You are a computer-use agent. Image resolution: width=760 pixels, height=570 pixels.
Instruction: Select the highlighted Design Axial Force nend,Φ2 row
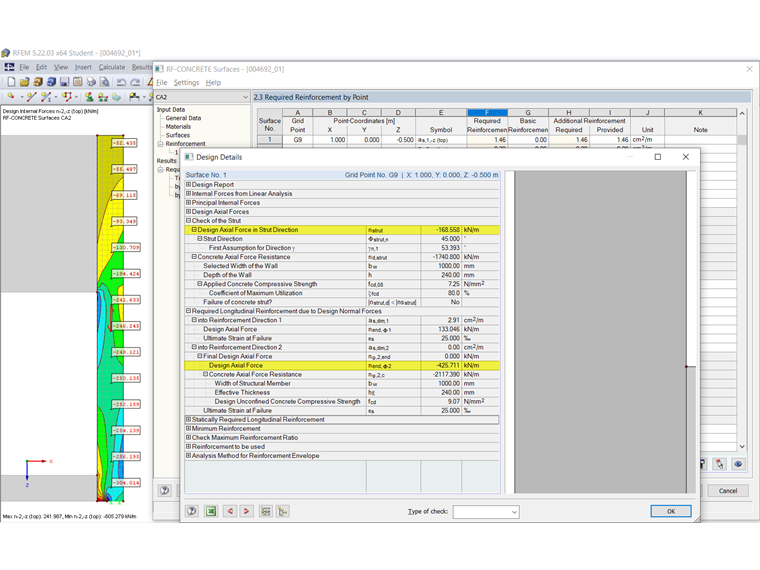tap(342, 365)
